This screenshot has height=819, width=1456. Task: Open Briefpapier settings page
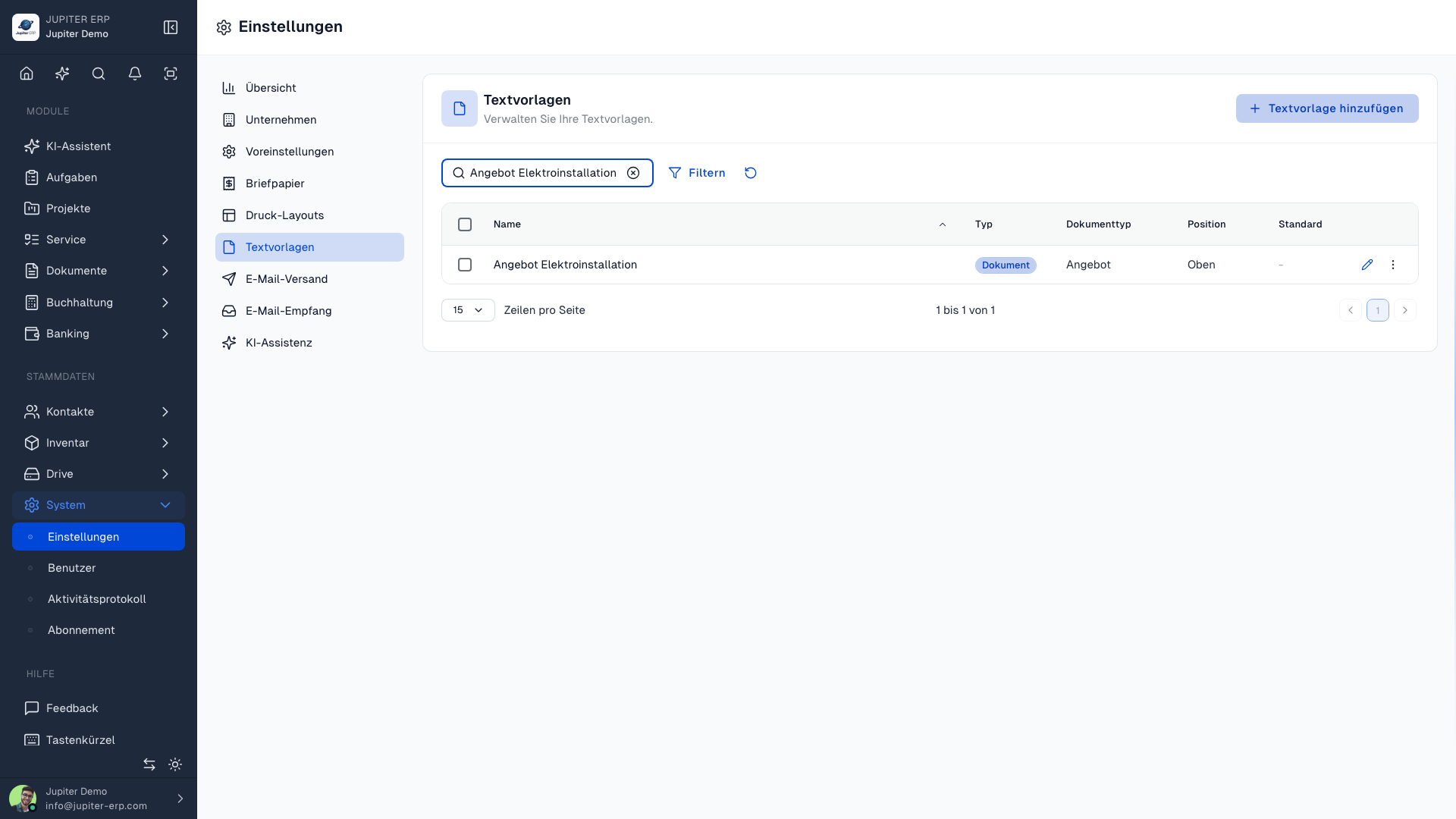[309, 184]
